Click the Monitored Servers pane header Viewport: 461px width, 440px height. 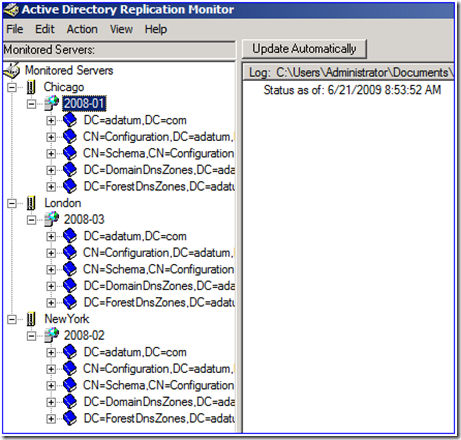click(x=119, y=50)
